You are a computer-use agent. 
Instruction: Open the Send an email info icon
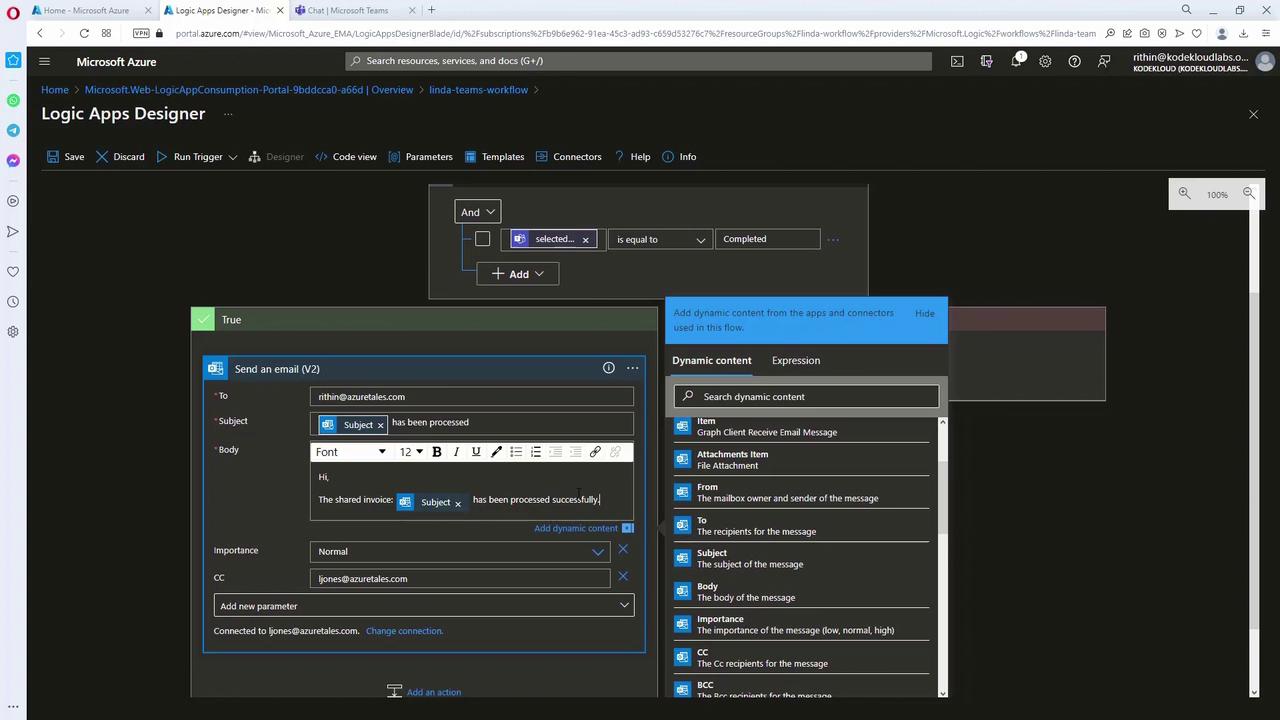click(608, 368)
